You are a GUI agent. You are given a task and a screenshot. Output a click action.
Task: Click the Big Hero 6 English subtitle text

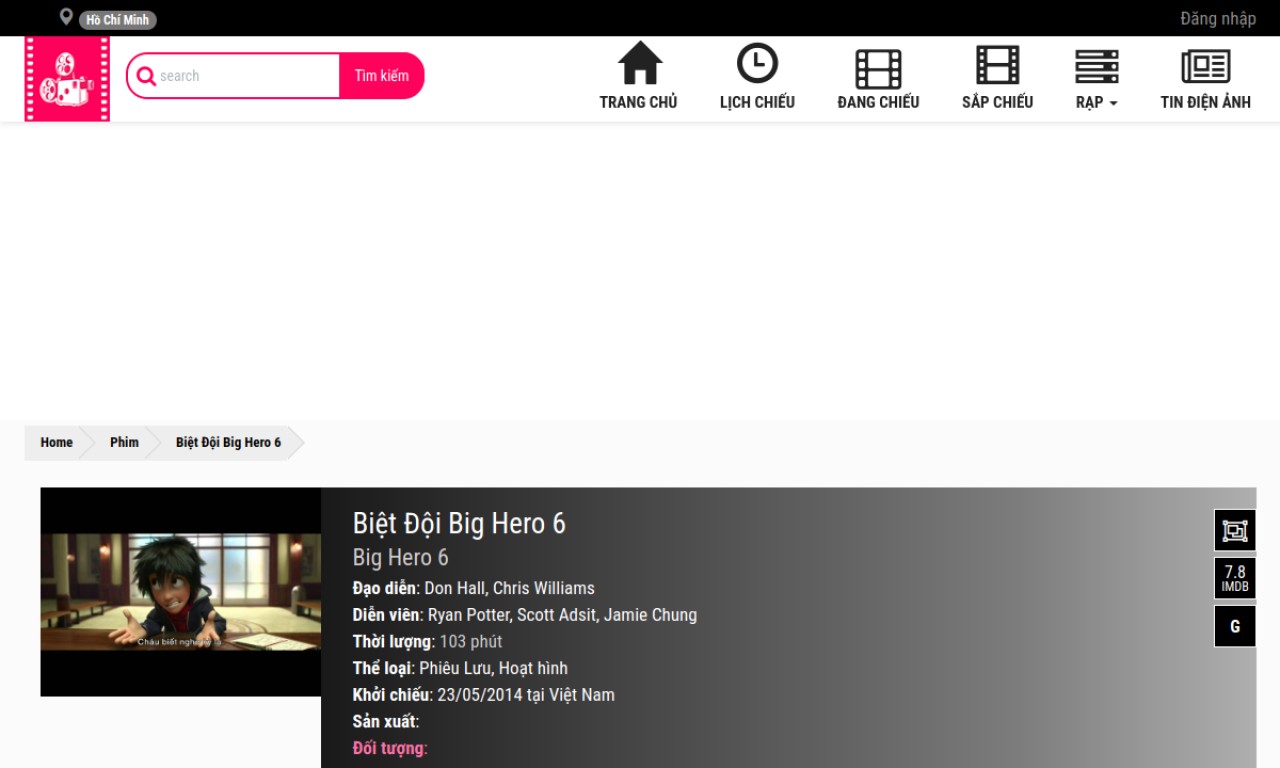[x=400, y=557]
